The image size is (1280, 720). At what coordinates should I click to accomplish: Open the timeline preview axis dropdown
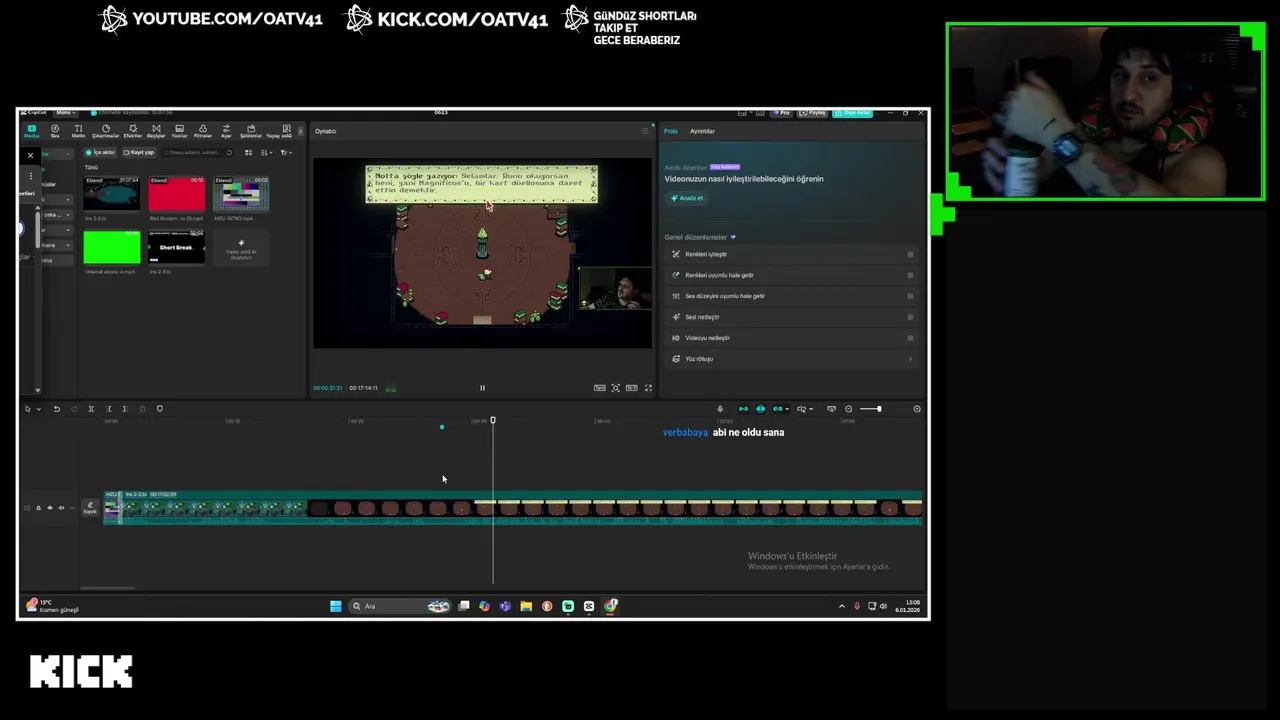[x=803, y=409]
